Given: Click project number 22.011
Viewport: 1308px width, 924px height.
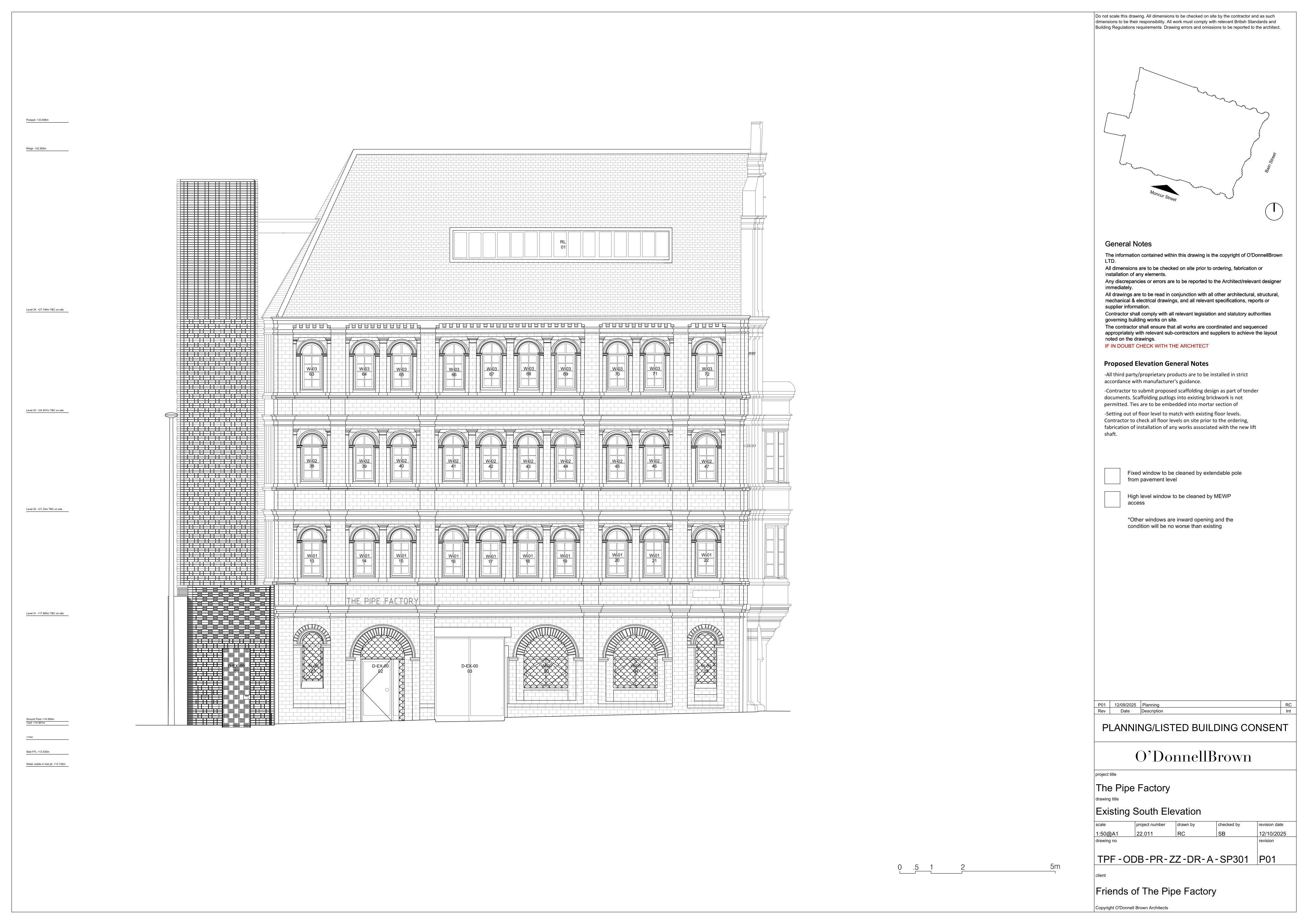Looking at the screenshot, I should coord(1144,834).
